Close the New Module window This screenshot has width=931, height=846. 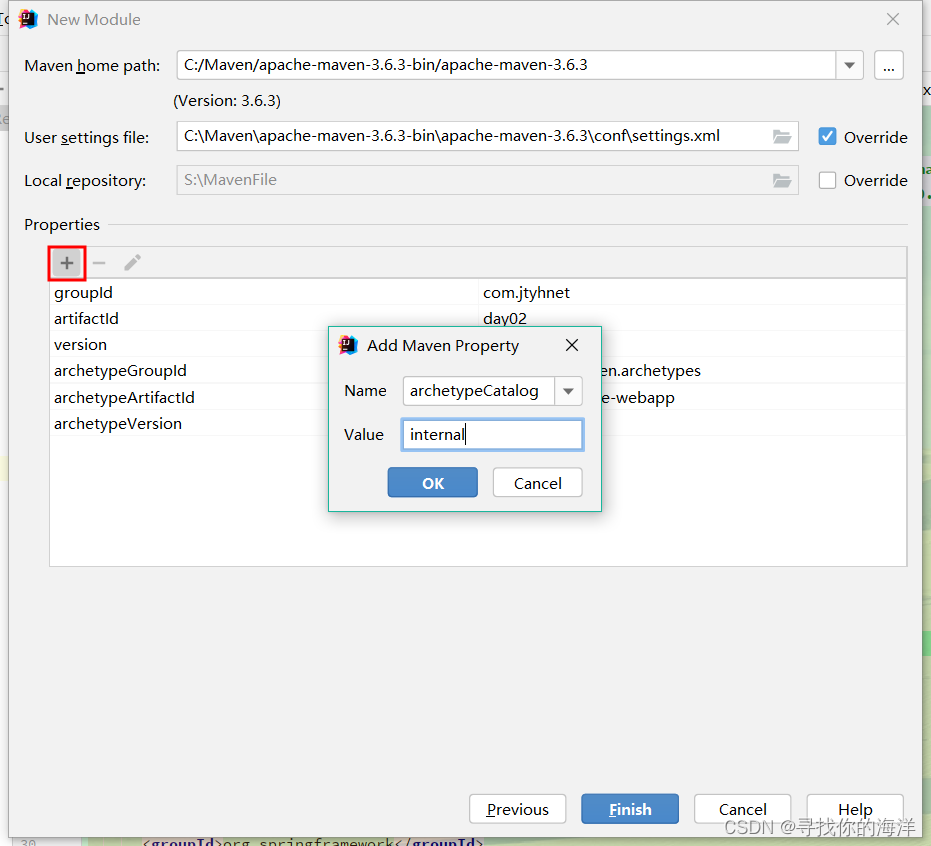tap(892, 20)
